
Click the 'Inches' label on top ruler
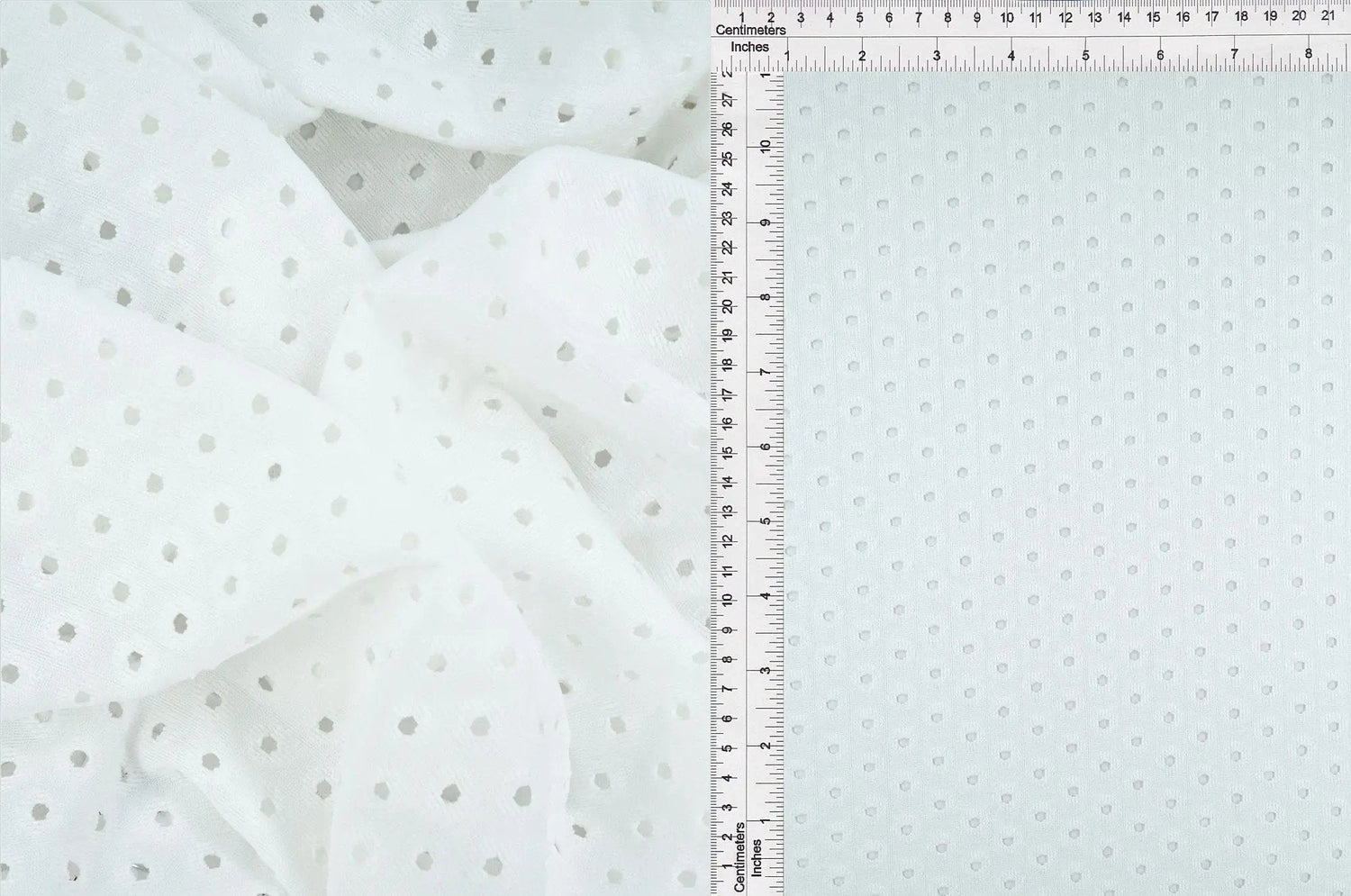point(749,47)
